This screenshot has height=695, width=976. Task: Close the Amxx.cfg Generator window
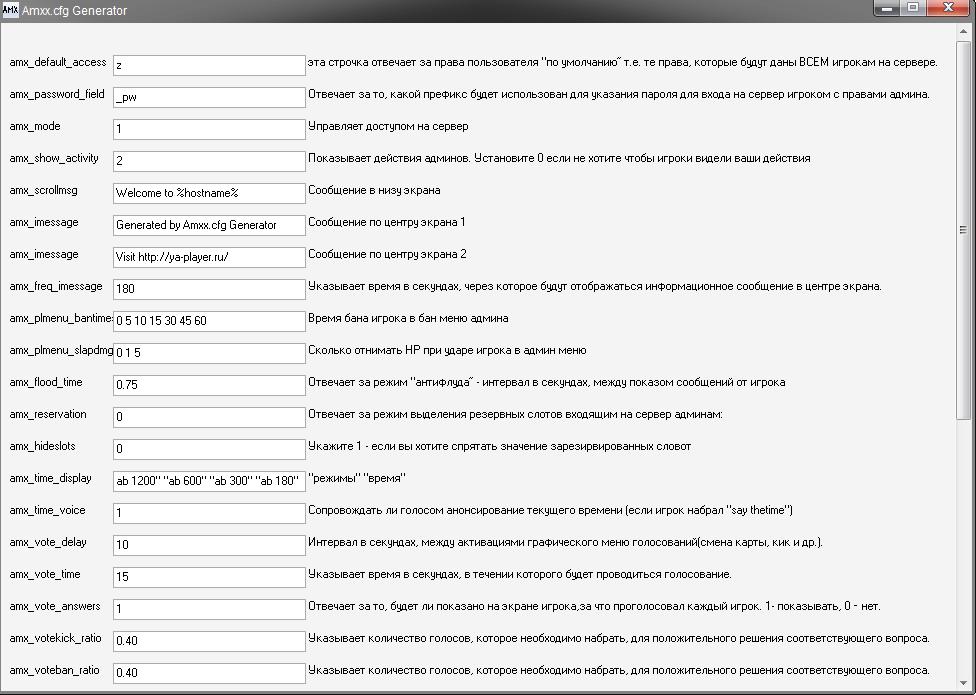[948, 8]
